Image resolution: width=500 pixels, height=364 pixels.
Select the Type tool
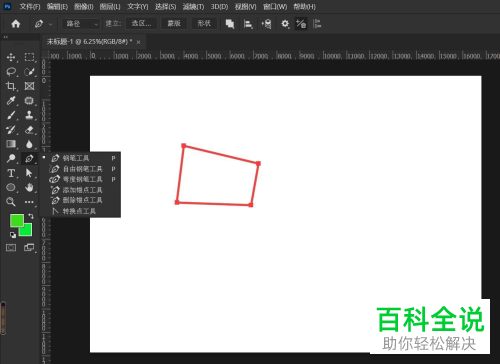tap(11, 173)
